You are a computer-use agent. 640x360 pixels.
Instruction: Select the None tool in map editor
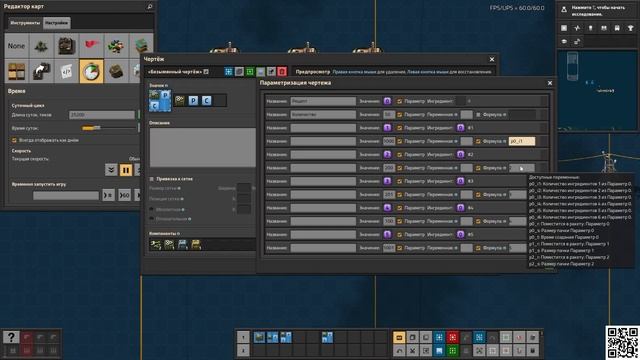pos(16,46)
